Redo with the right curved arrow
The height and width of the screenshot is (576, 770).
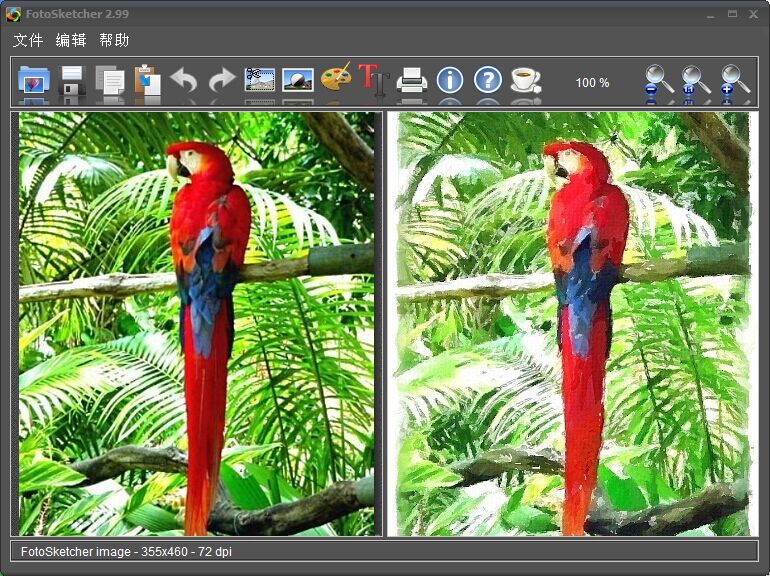tap(222, 80)
